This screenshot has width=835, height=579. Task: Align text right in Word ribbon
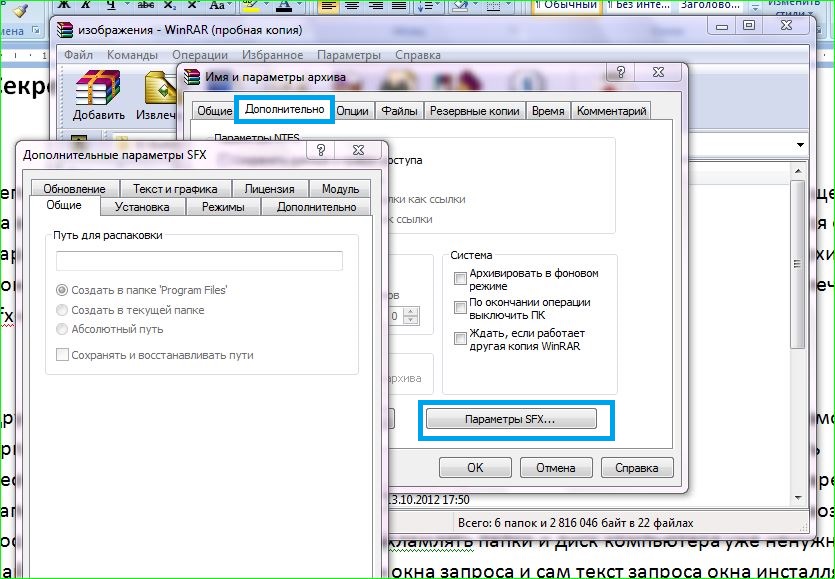(x=376, y=5)
